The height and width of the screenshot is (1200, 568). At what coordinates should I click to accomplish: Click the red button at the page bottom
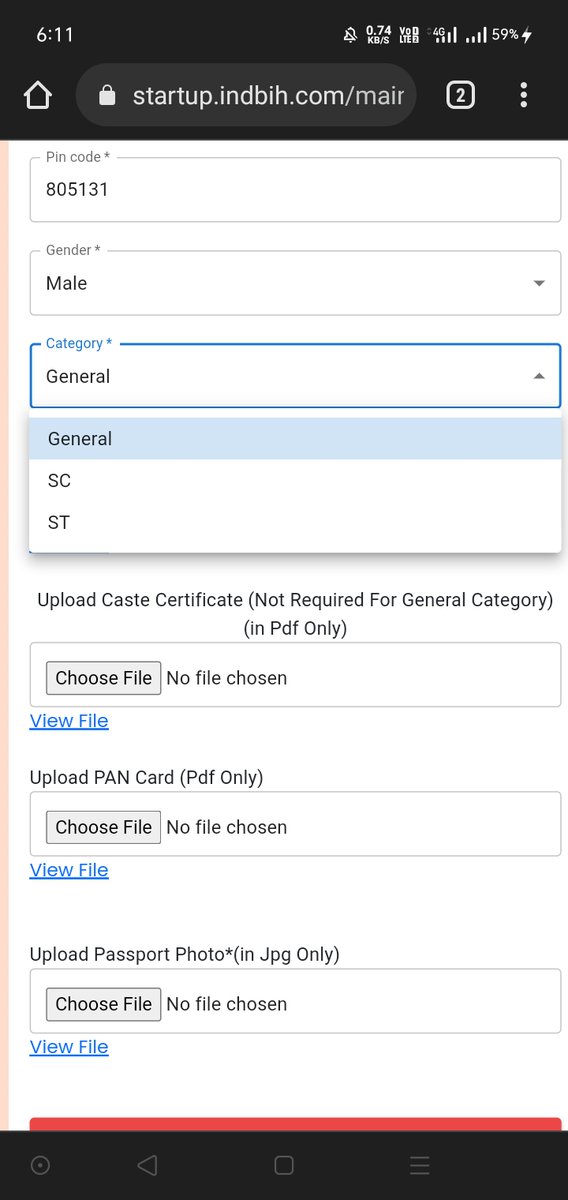pos(295,1124)
